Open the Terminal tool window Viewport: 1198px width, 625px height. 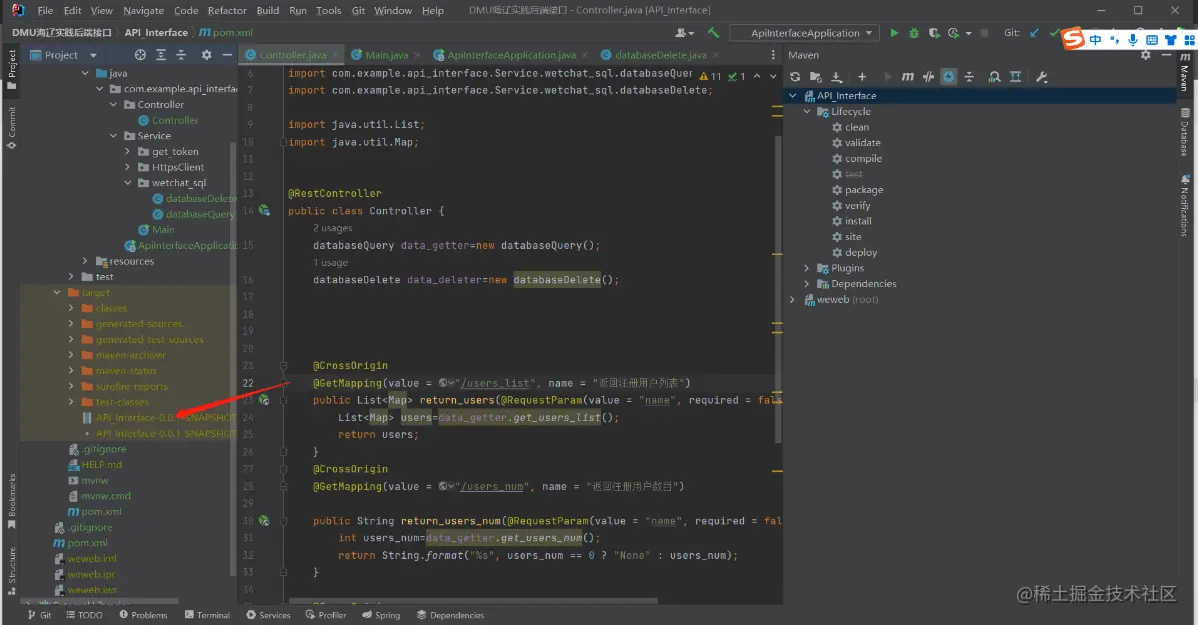point(207,615)
